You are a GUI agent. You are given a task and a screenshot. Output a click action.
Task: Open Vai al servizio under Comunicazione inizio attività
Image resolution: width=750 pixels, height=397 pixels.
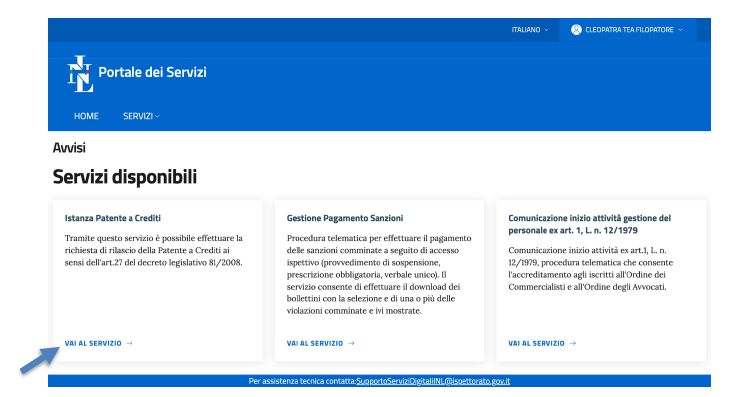coord(542,343)
